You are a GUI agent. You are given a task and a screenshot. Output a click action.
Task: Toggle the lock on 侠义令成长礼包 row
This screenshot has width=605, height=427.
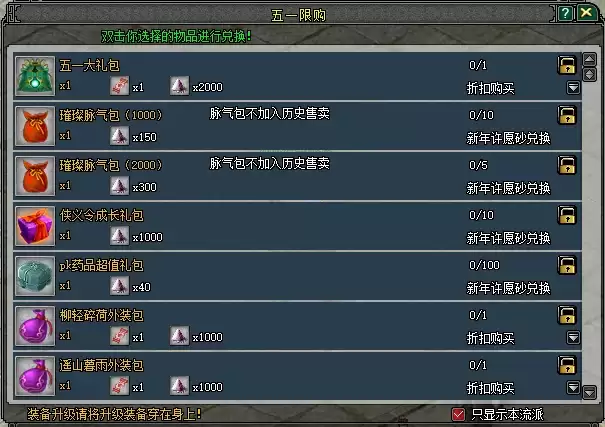(566, 215)
